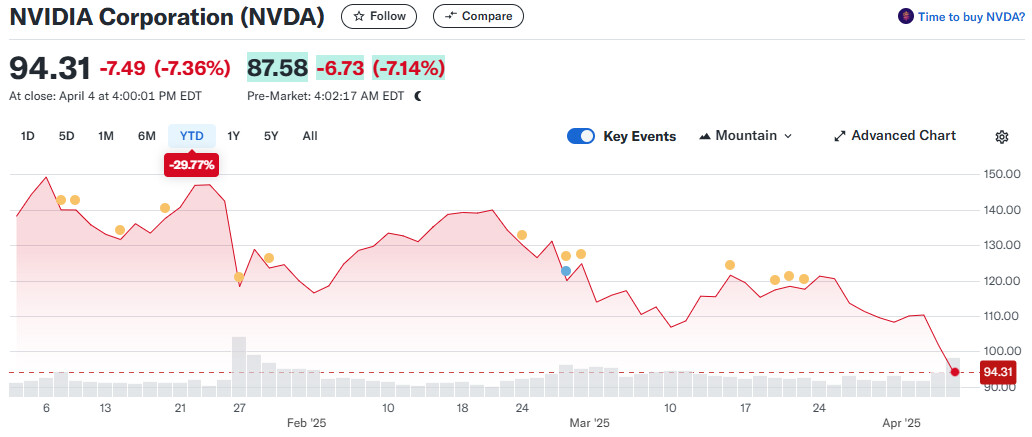Click the blue event dot on chart
The width and height of the screenshot is (1032, 437).
(x=566, y=271)
